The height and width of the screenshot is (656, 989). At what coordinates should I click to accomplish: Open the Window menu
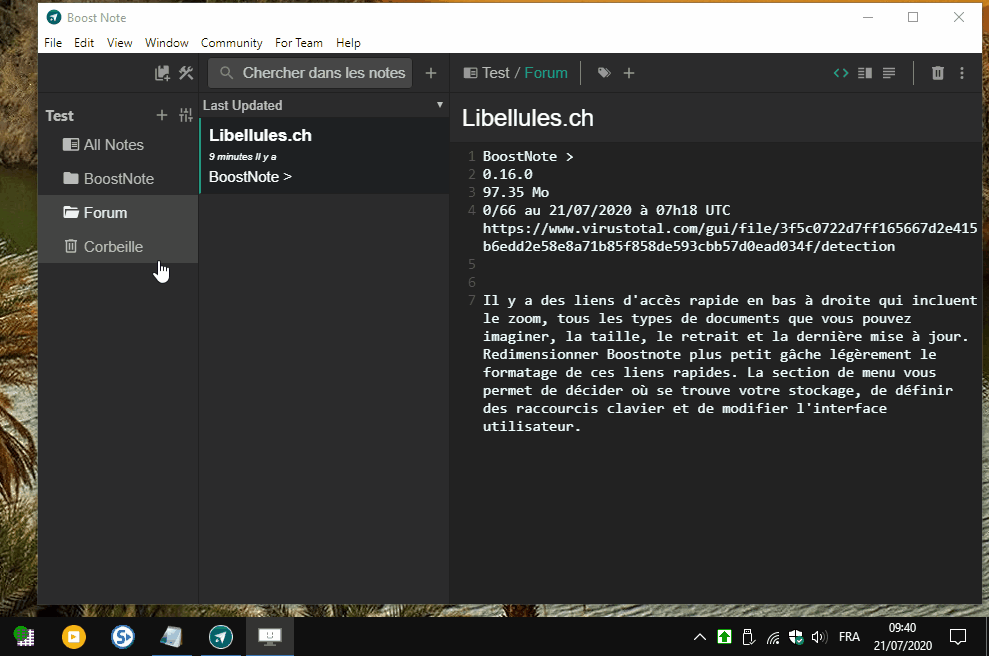(167, 43)
